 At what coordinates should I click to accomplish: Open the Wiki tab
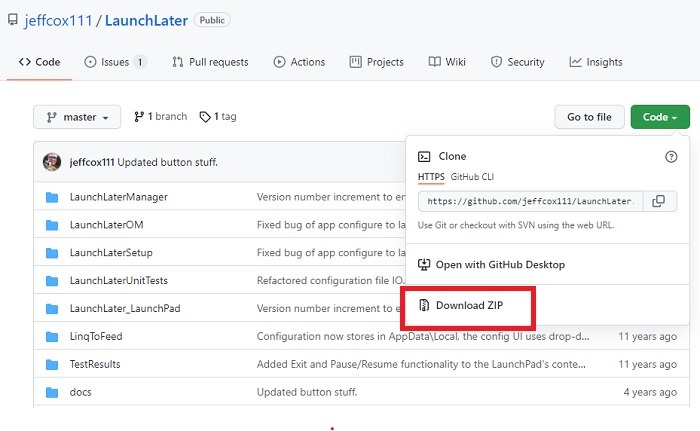tap(447, 62)
